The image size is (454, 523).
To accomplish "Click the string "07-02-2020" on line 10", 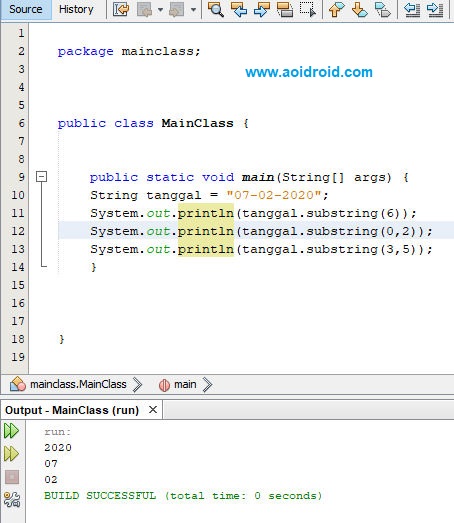I will coord(274,195).
